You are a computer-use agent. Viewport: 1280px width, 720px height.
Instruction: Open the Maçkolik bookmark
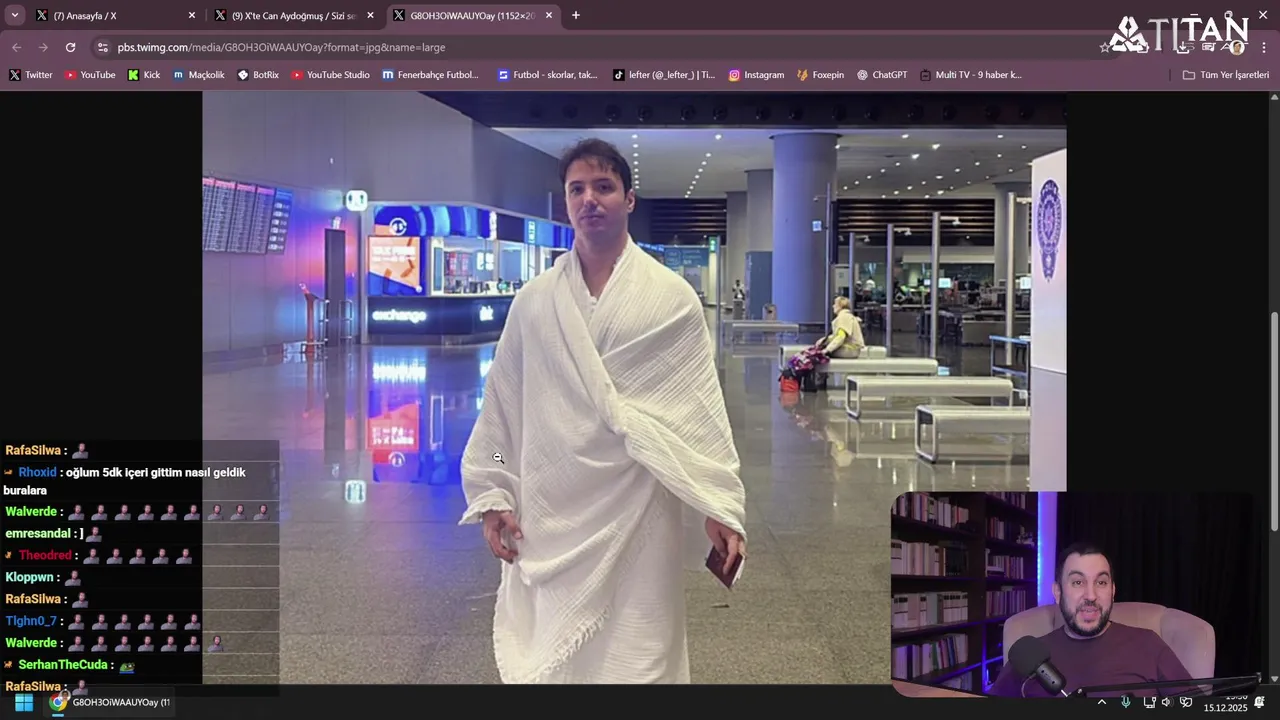click(199, 75)
